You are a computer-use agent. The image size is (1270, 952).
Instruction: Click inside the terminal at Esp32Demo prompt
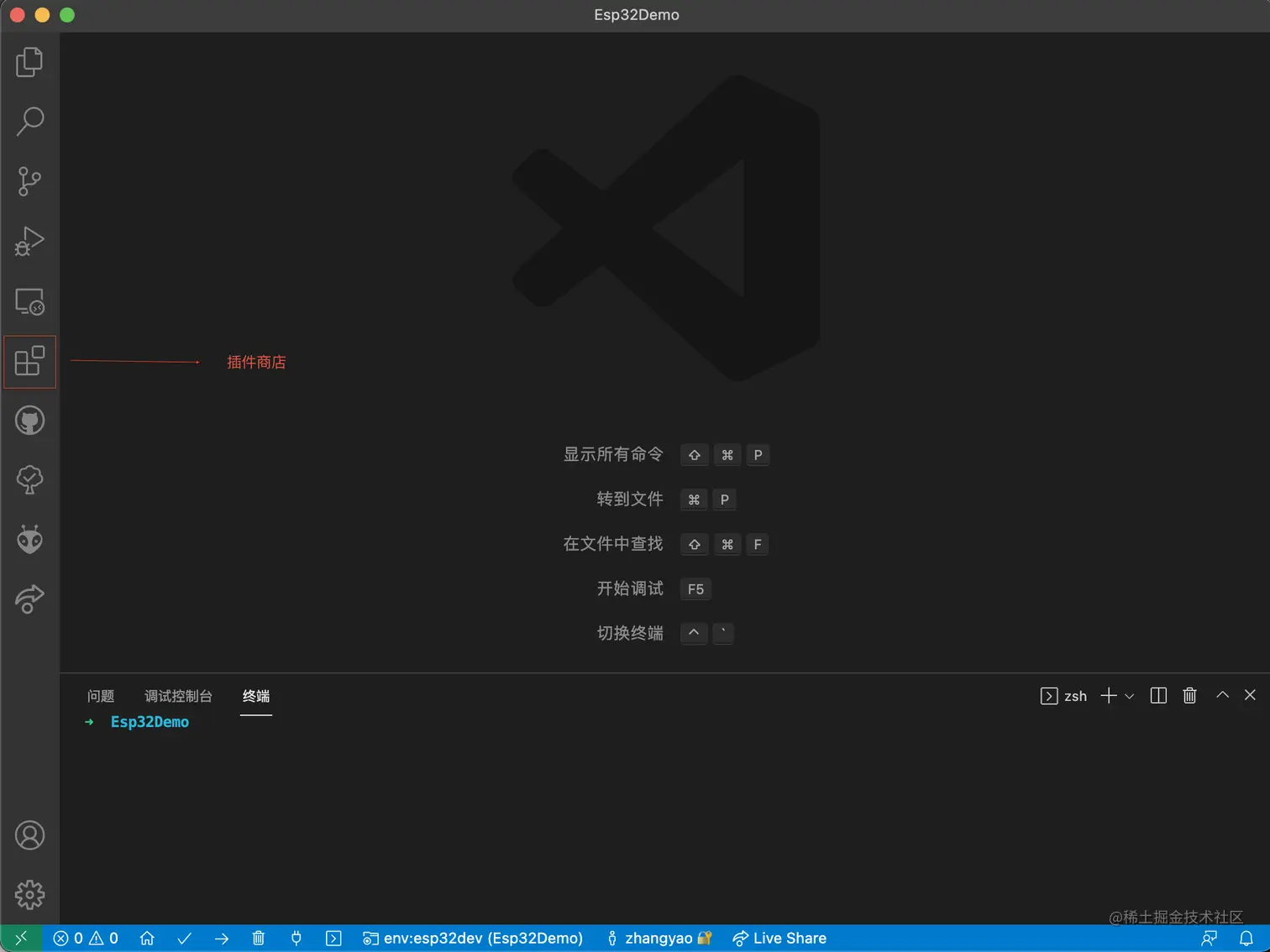coord(150,722)
